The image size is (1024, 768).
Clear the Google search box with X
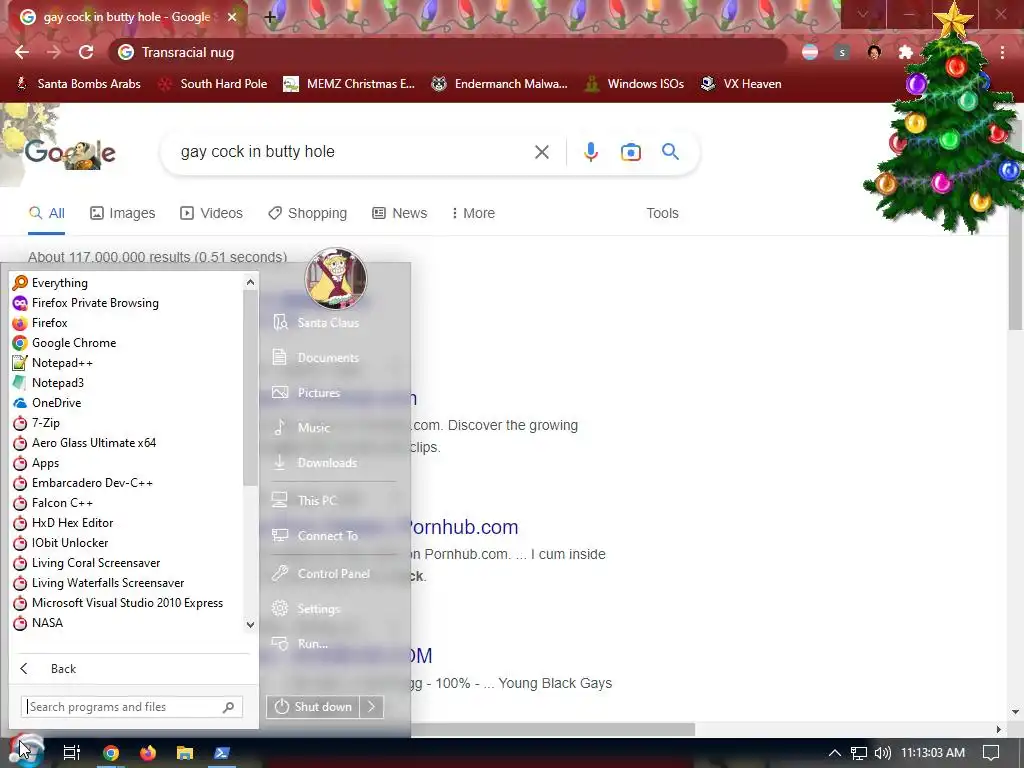pyautogui.click(x=541, y=152)
